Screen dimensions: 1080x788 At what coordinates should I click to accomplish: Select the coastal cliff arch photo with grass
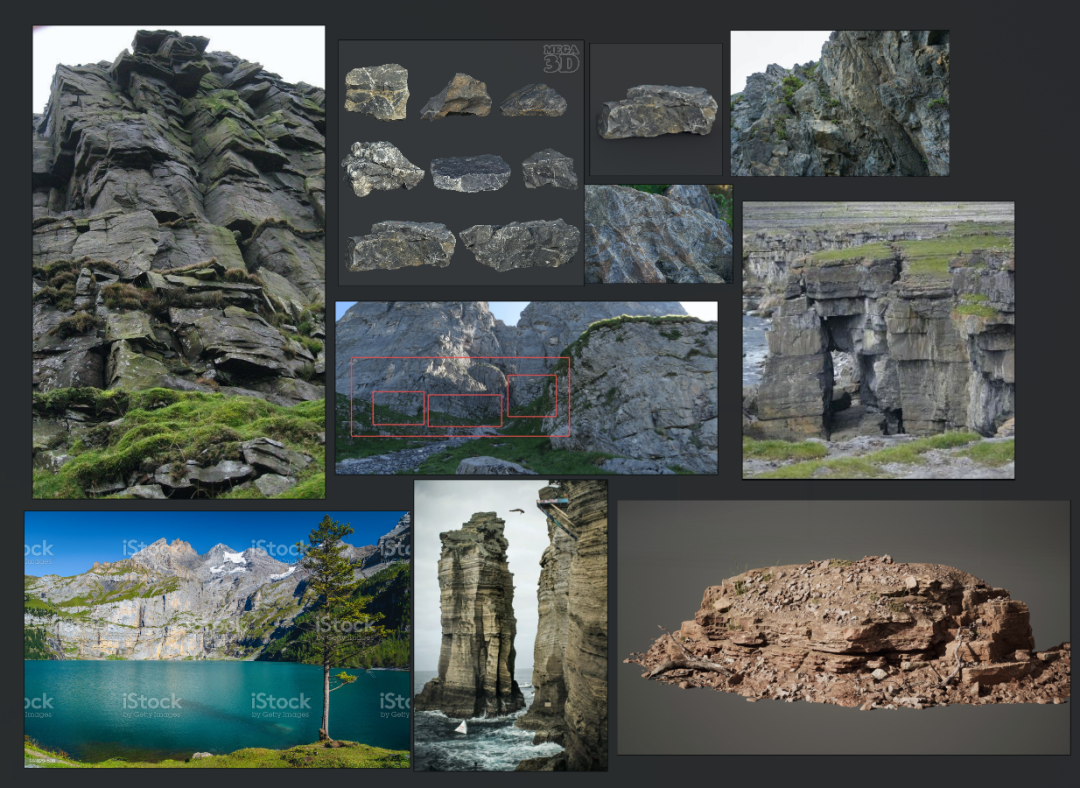(x=878, y=340)
